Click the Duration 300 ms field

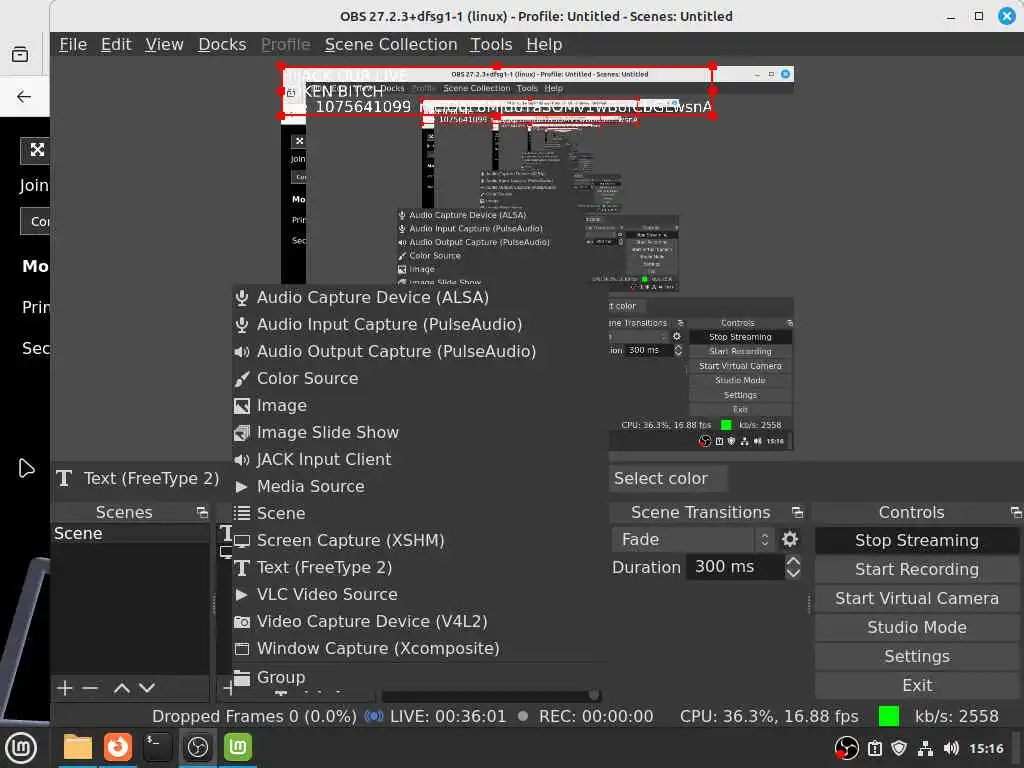pyautogui.click(x=735, y=567)
